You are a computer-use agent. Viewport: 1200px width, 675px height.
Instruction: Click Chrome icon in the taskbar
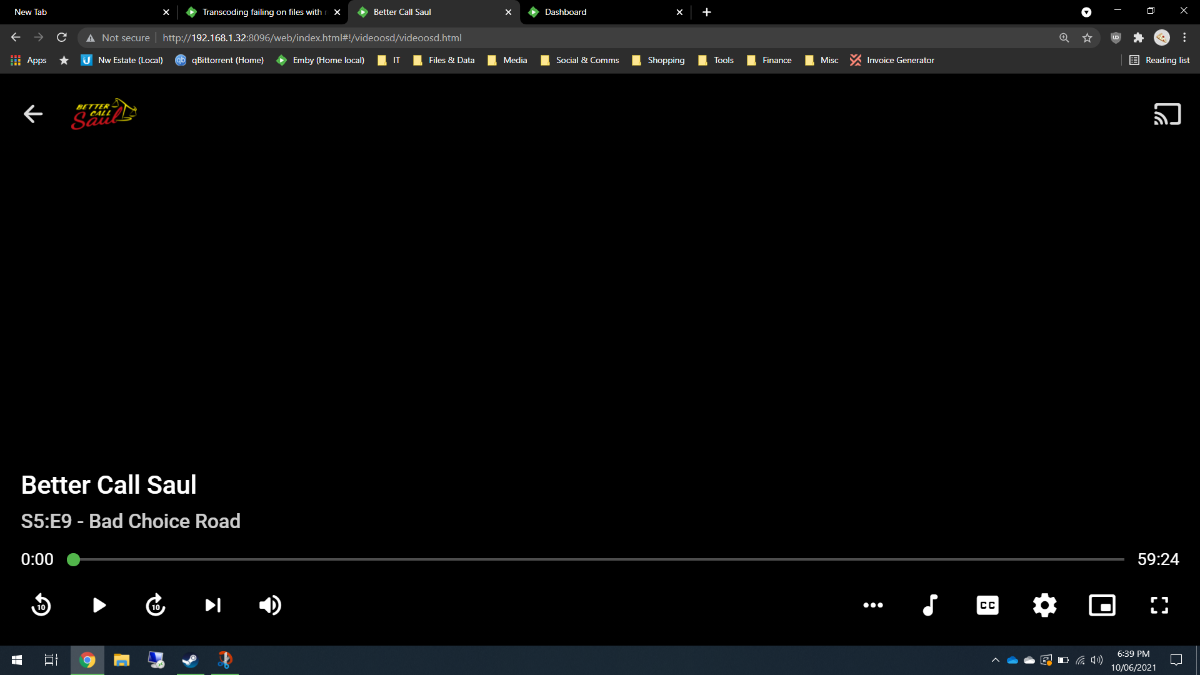87,660
